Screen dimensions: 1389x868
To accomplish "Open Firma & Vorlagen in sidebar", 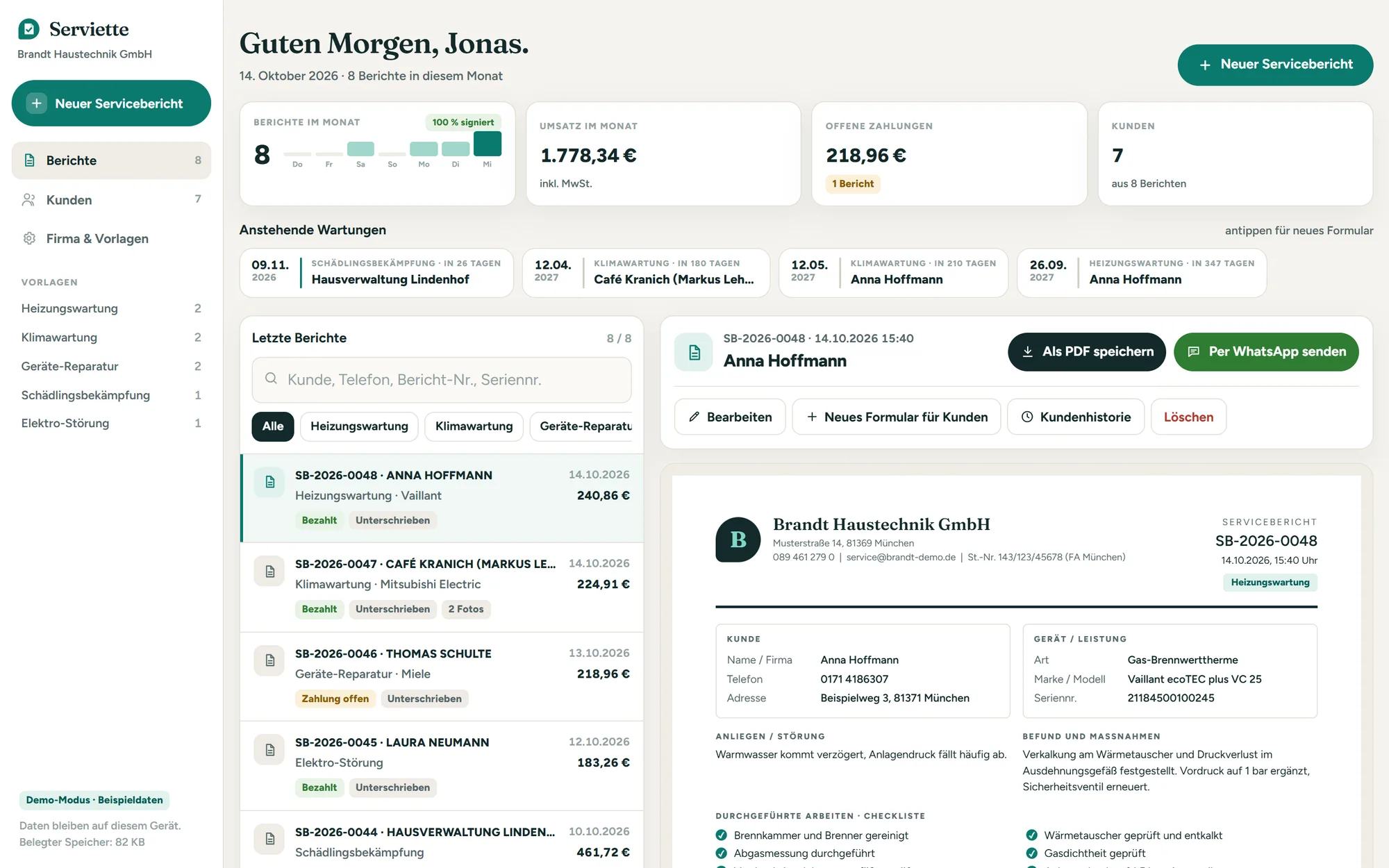I will coord(111,239).
